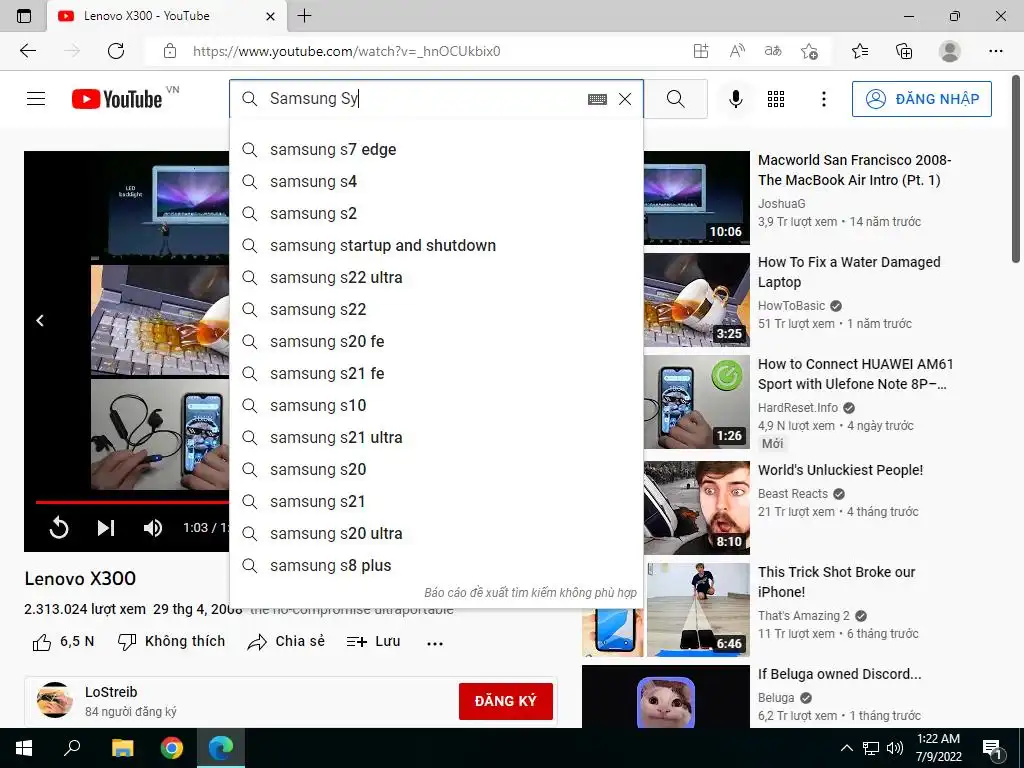
Task: Subscribe with ĐĂNG KÝ button
Action: 505,701
